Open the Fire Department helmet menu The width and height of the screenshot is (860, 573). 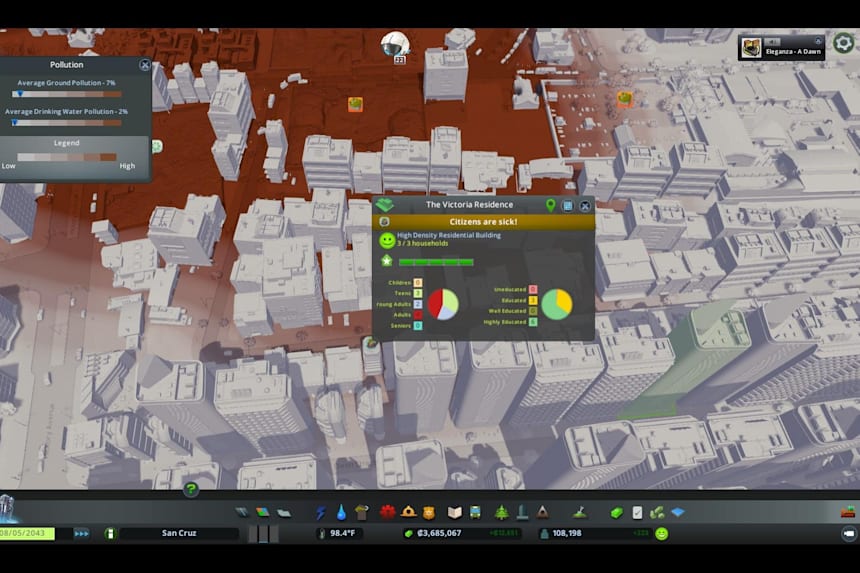tap(408, 512)
